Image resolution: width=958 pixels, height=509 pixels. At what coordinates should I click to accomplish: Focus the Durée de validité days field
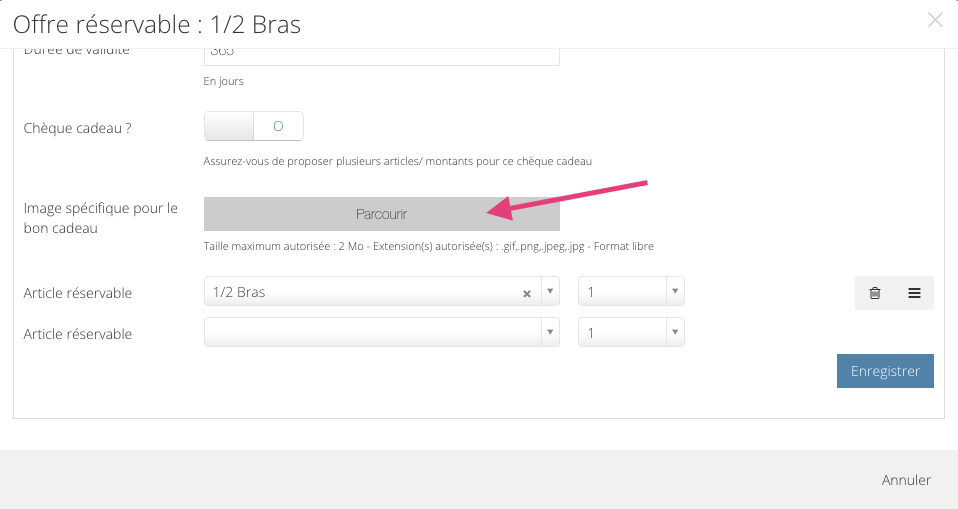381,56
